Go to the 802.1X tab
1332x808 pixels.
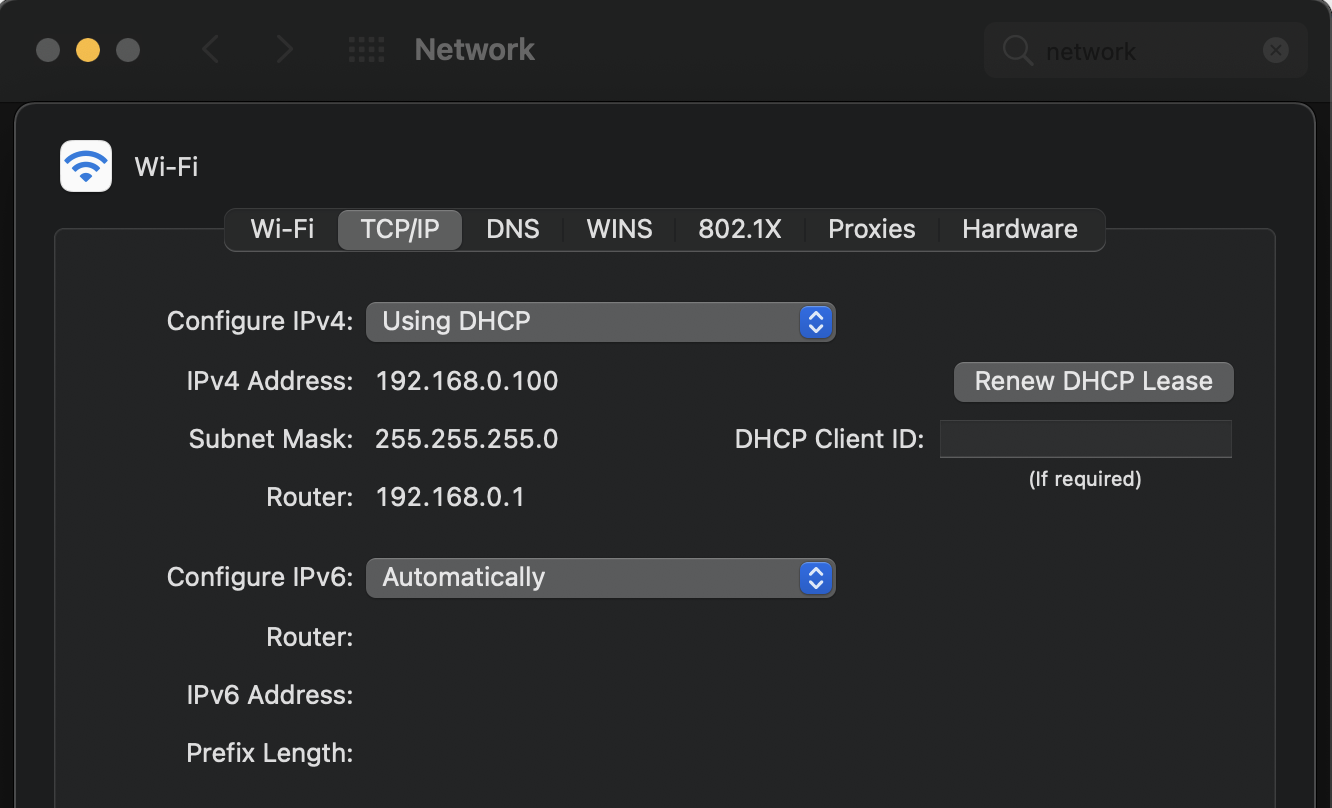pos(739,229)
